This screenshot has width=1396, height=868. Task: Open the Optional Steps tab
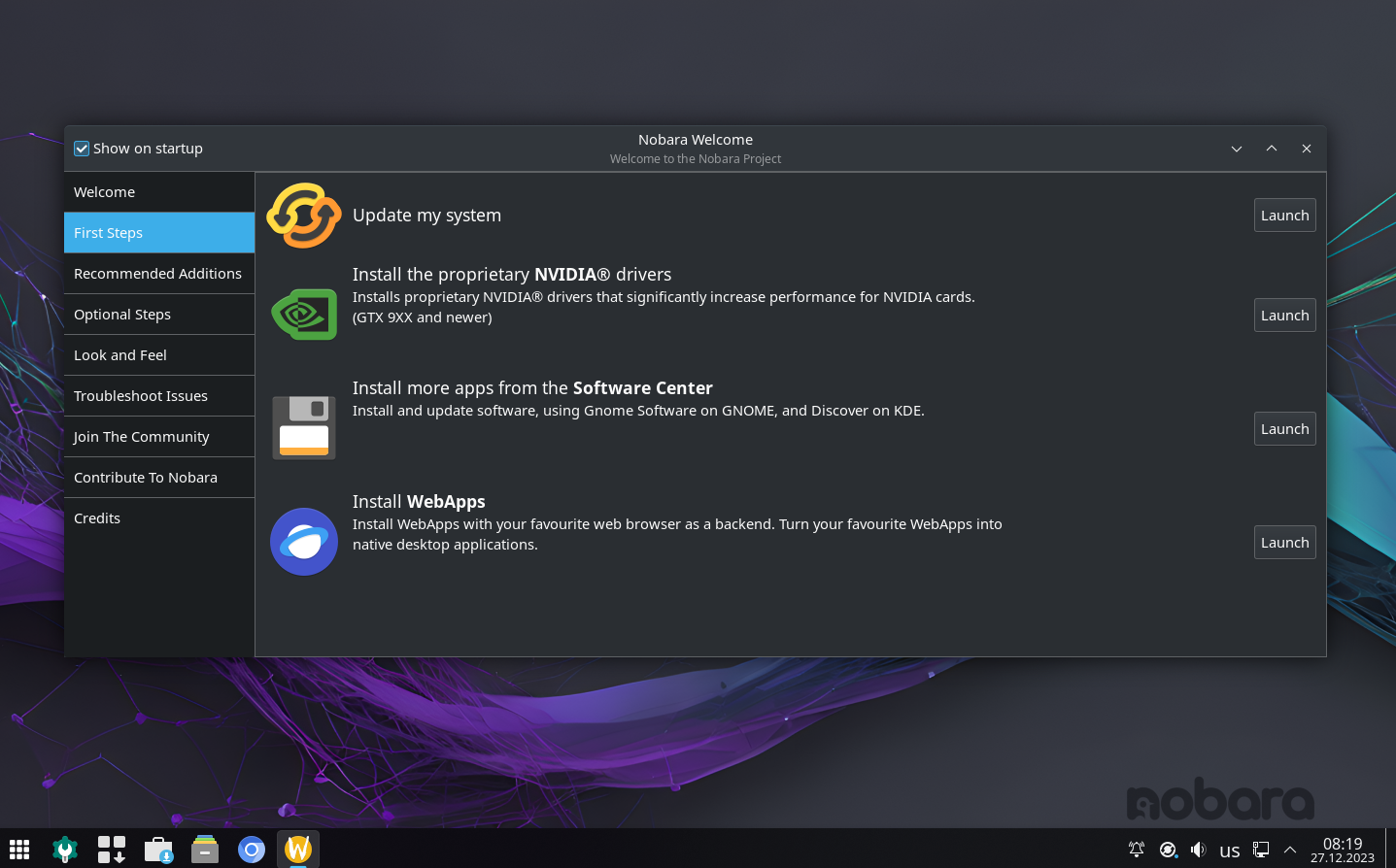159,315
